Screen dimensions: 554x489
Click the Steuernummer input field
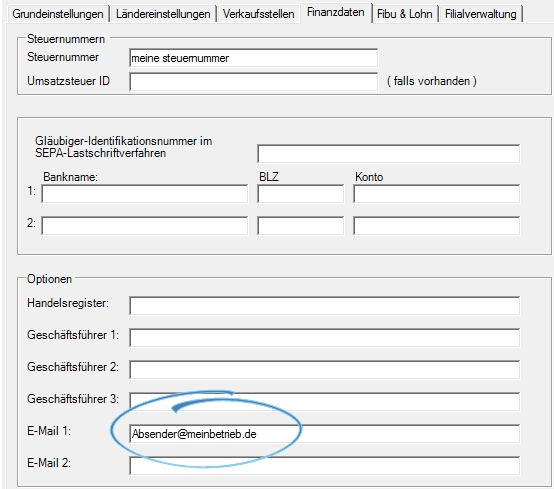[x=253, y=58]
